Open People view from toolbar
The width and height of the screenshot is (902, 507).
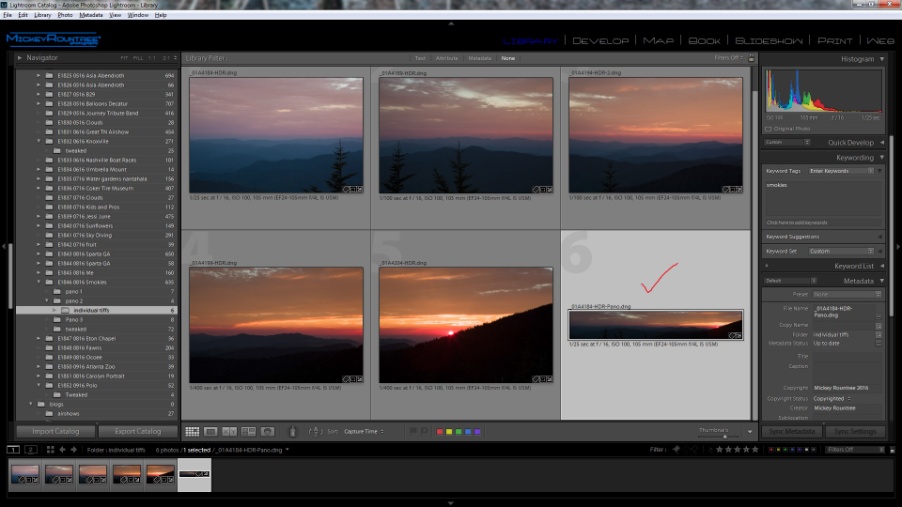[x=267, y=431]
